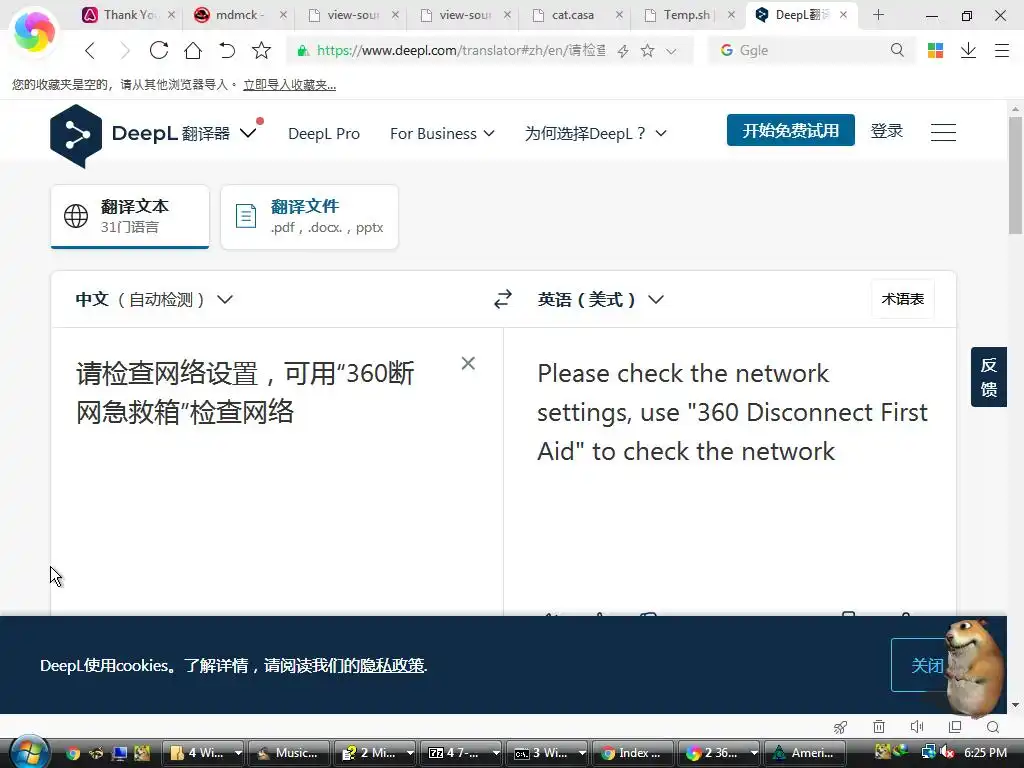Close the DeepL browser tab
1024x768 pixels.
click(x=844, y=14)
